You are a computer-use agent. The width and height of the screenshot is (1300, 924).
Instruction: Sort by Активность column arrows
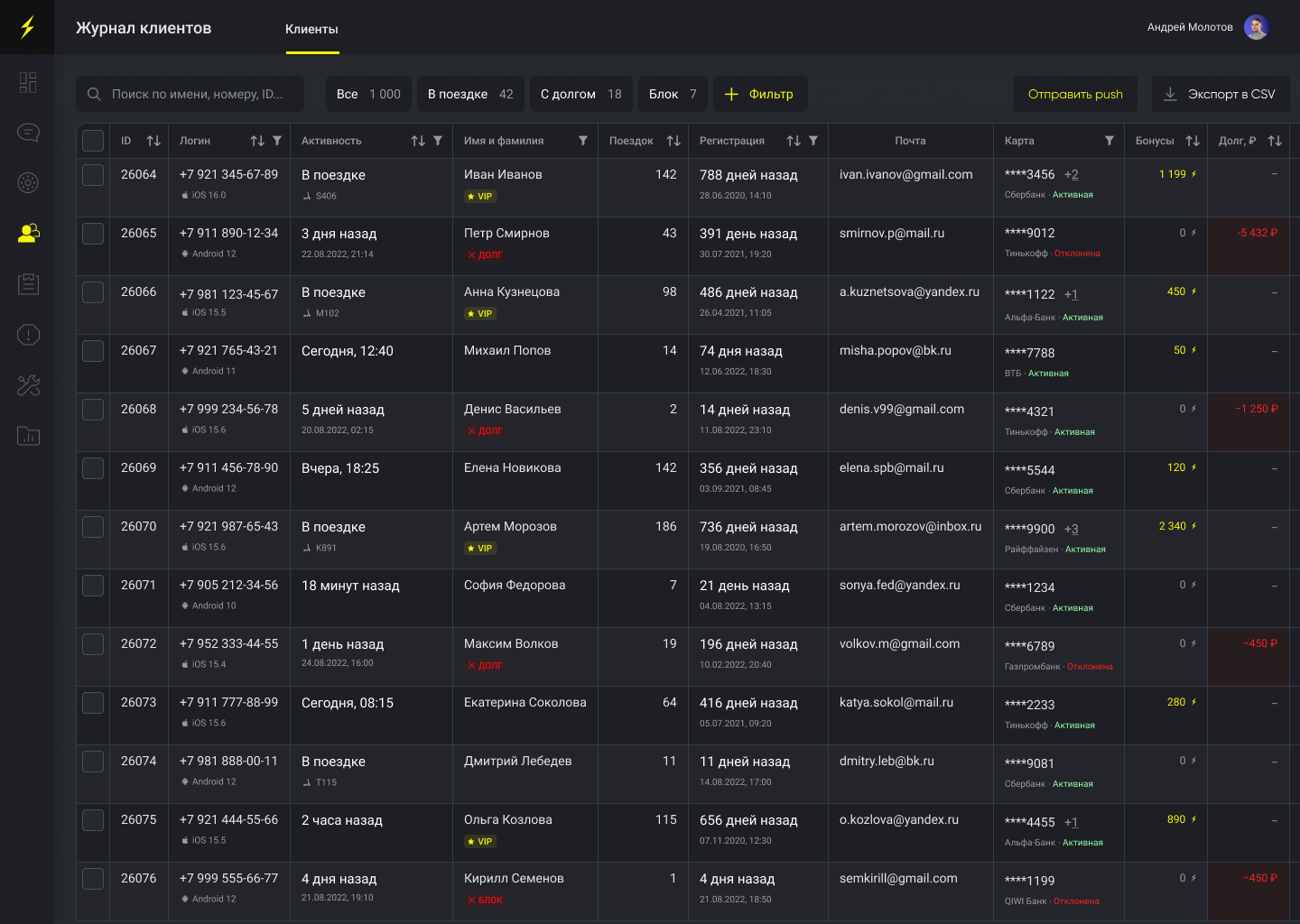point(418,141)
